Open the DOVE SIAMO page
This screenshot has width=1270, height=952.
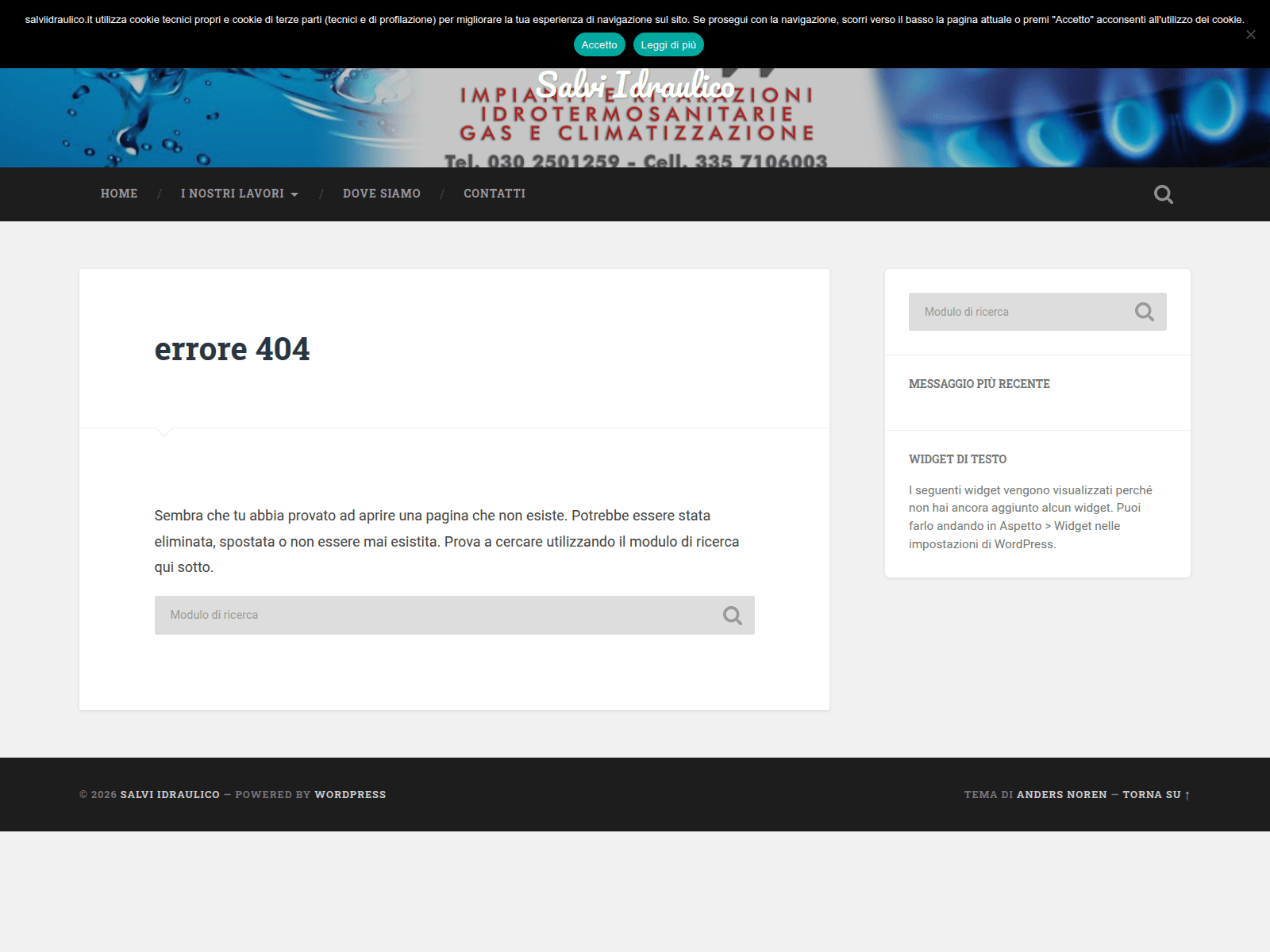click(382, 194)
